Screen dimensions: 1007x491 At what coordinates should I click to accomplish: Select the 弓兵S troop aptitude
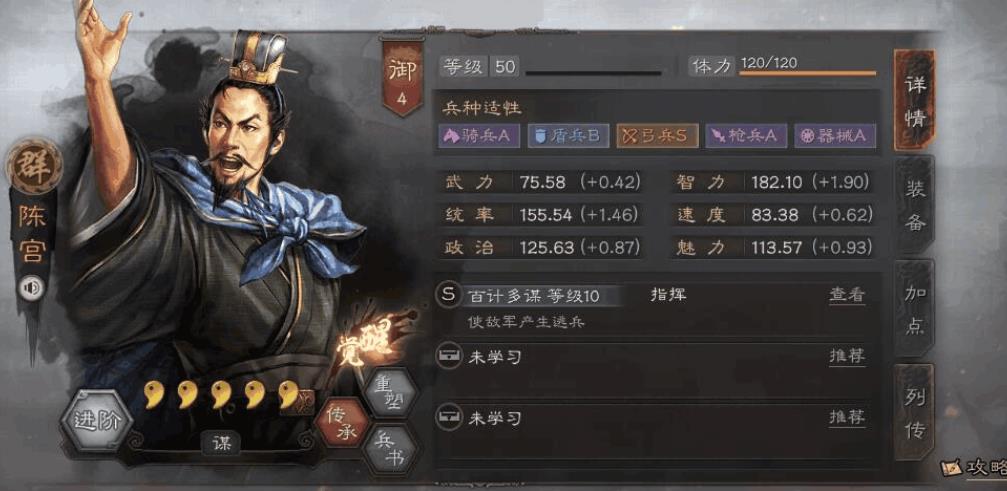[658, 136]
